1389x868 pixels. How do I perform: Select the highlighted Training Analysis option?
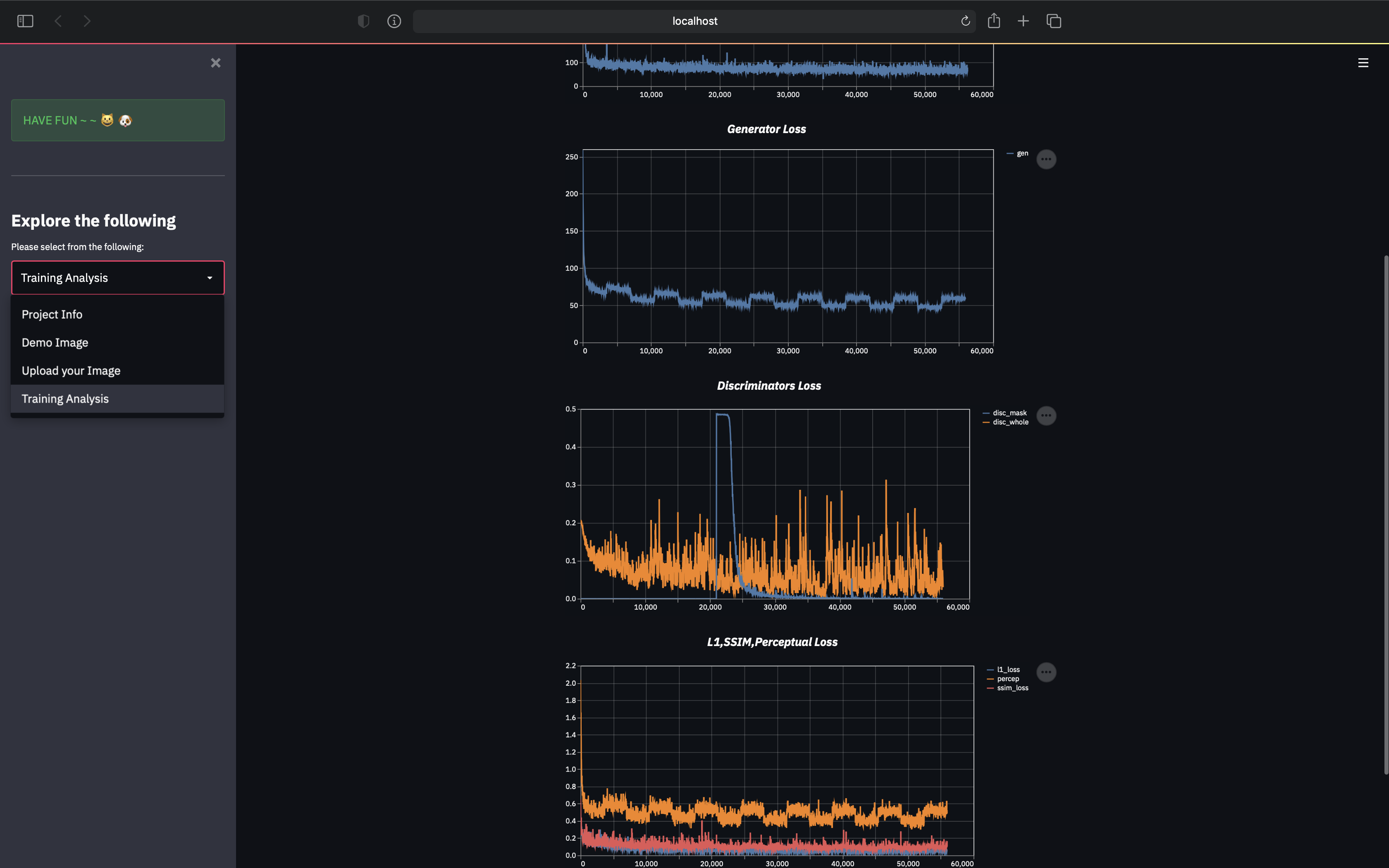point(117,399)
